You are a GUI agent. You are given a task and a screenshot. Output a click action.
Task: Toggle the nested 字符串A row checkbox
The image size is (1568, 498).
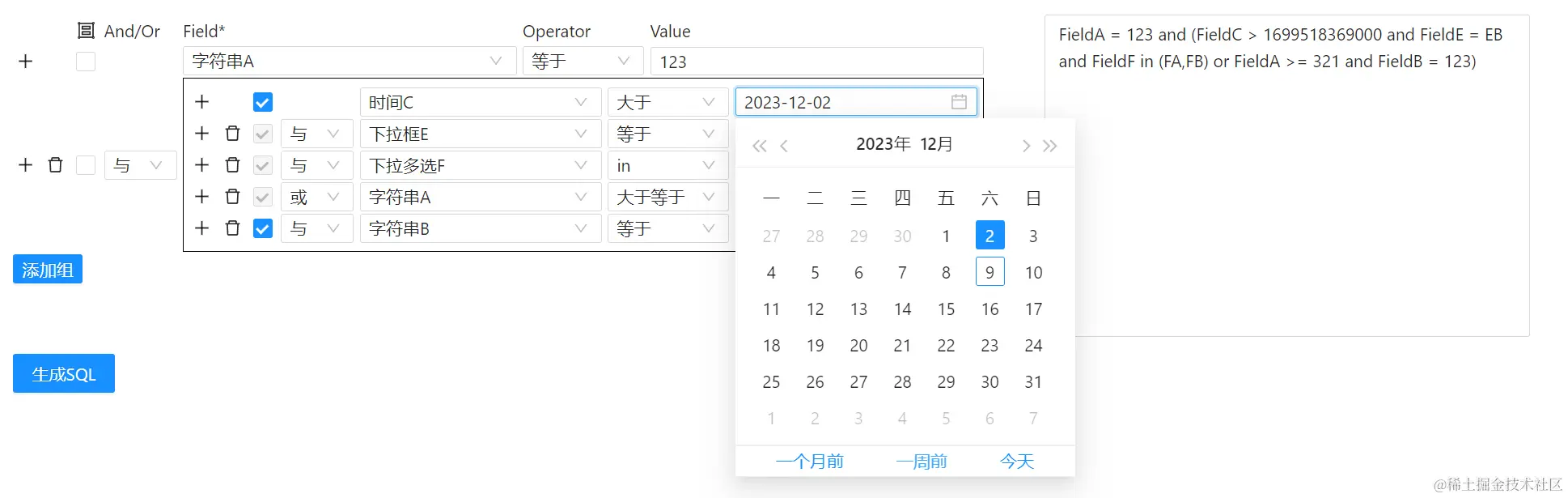point(263,197)
